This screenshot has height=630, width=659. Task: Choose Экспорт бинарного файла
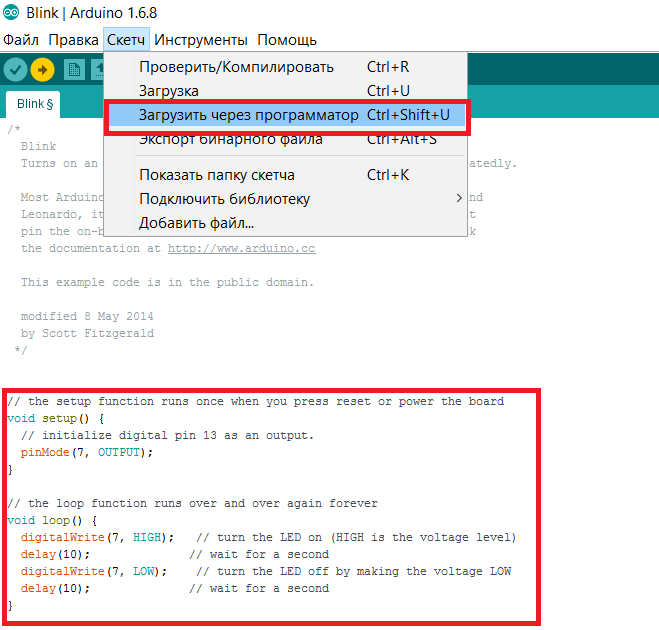pos(285,141)
